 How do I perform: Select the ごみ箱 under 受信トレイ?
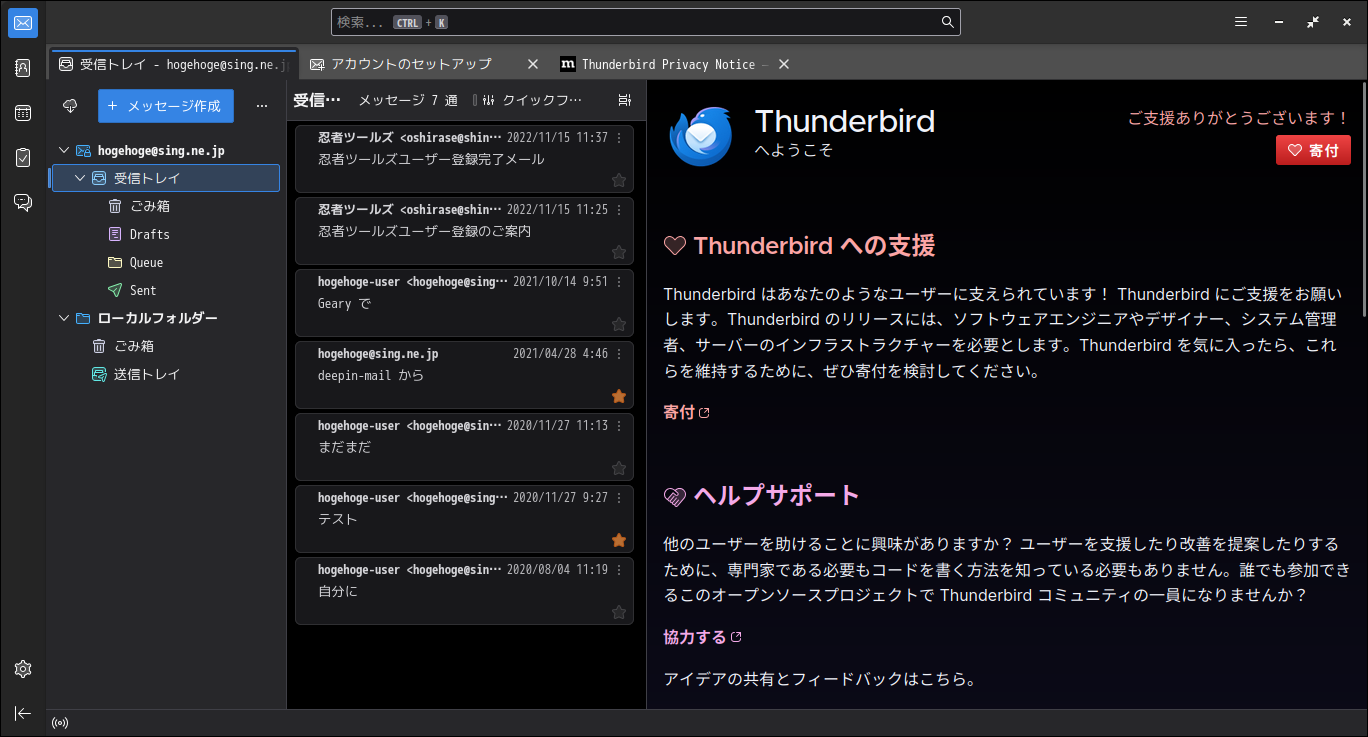165,206
